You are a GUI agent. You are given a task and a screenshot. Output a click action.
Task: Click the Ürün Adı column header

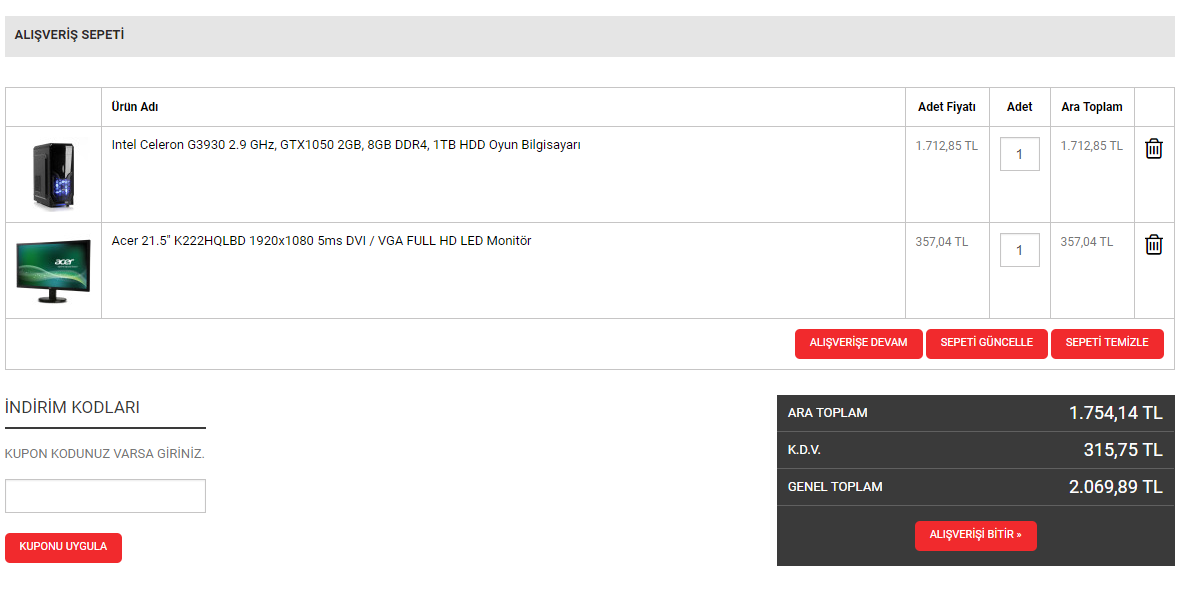pos(135,107)
